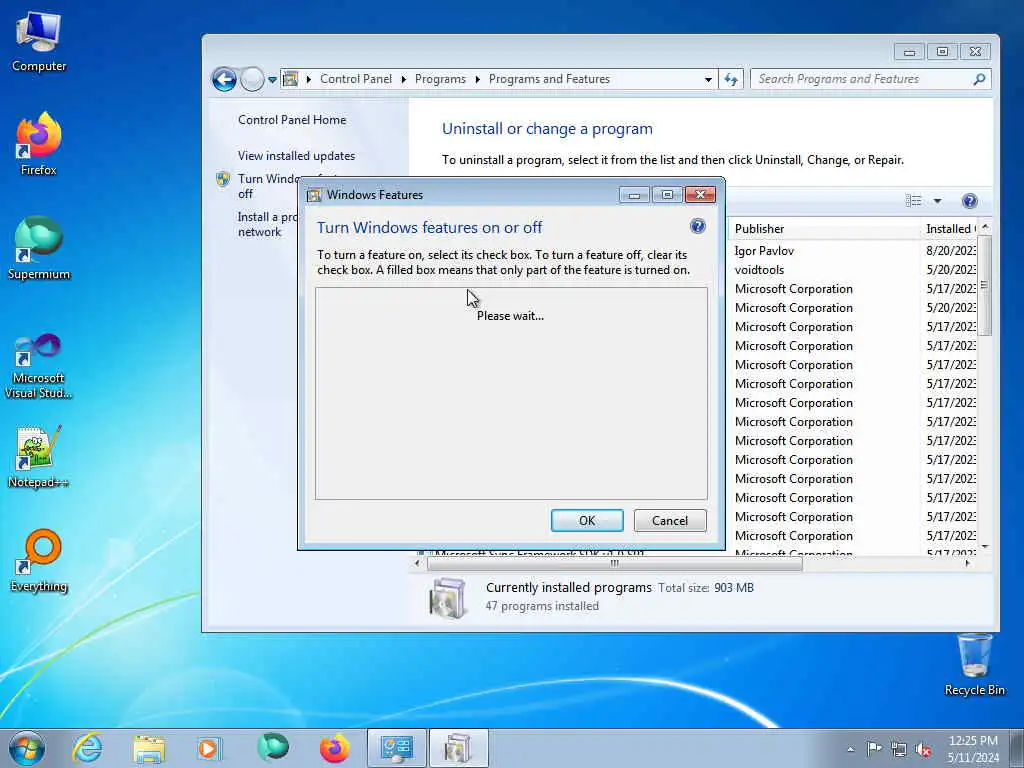
Task: Open View installed updates link
Action: pos(296,155)
